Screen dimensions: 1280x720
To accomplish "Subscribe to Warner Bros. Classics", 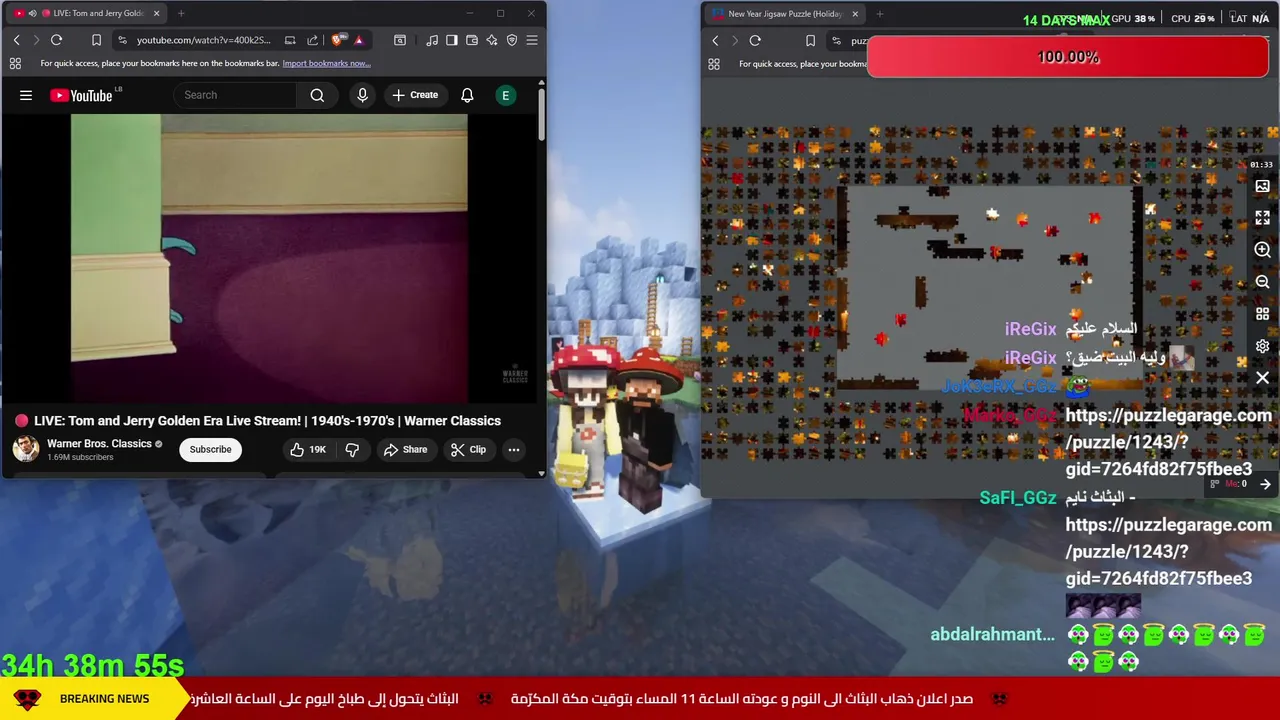I will coord(211,449).
